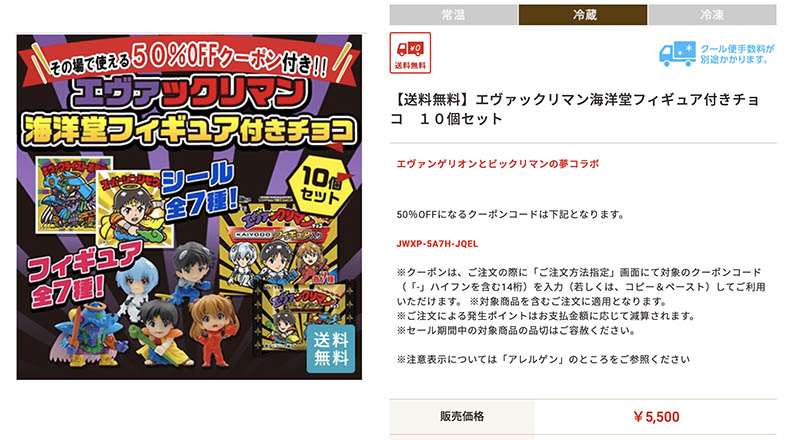Image resolution: width=800 pixels, height=440 pixels.
Task: Click the フィギュア全7種 pink text on image
Action: click(x=83, y=275)
